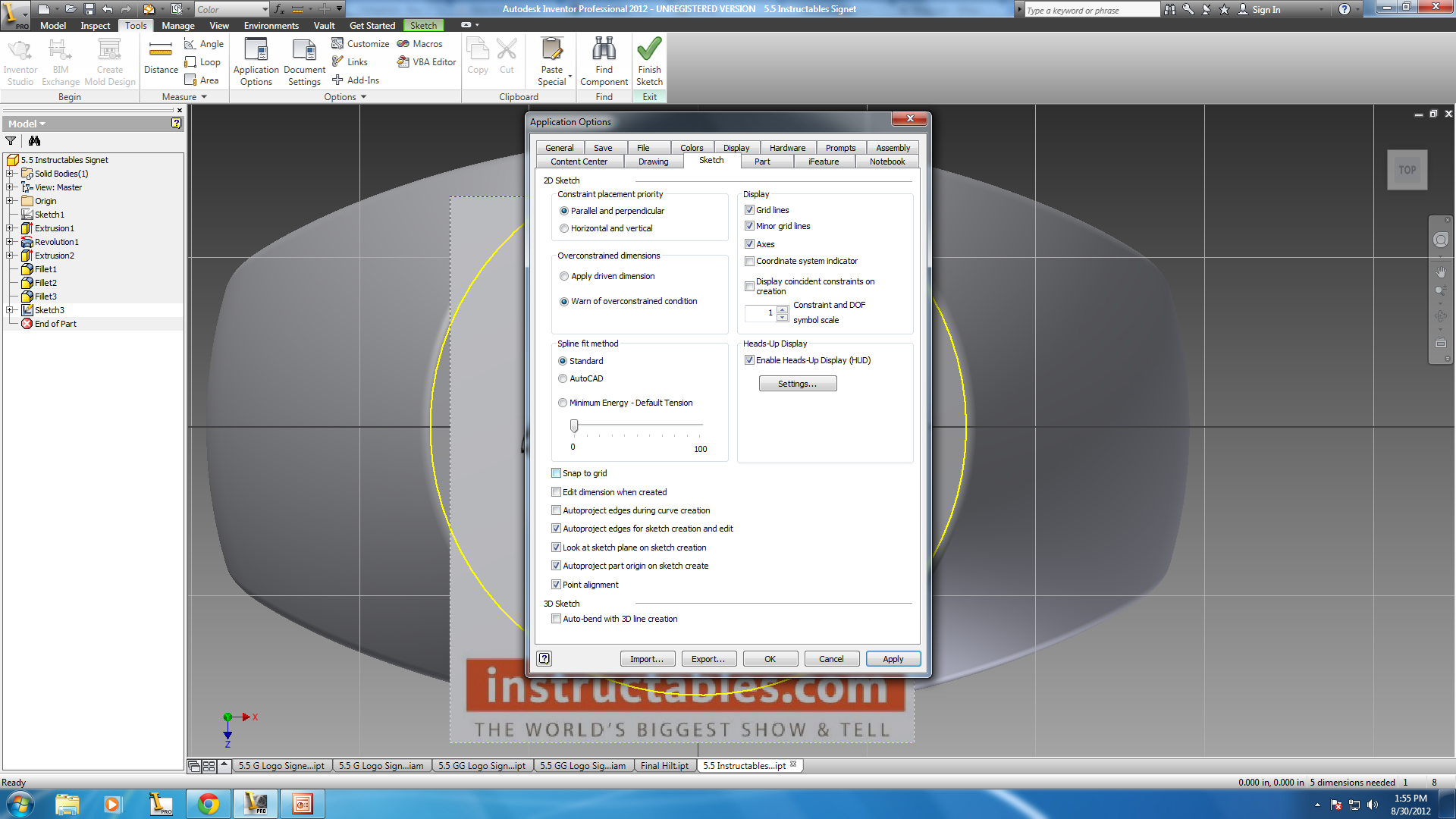The width and height of the screenshot is (1456, 819).
Task: Switch to the Hardware tab
Action: point(787,148)
